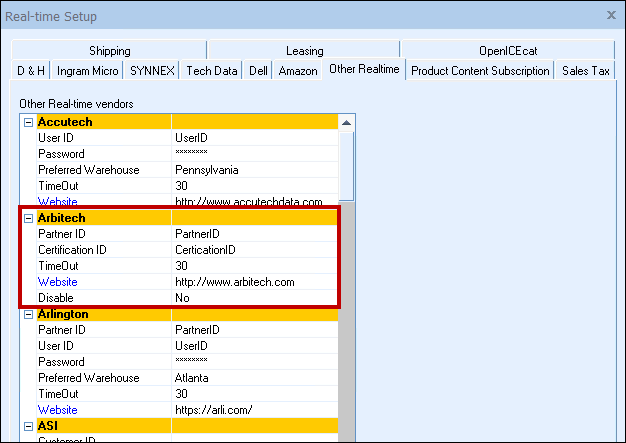Switch to the Dell tab

[258, 71]
